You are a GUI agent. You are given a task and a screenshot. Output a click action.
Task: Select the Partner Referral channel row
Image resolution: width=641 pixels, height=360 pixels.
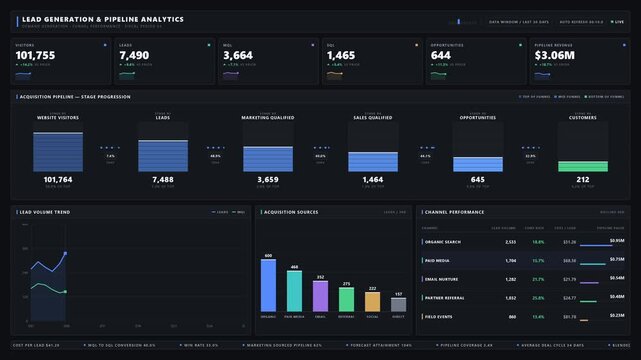click(x=523, y=298)
